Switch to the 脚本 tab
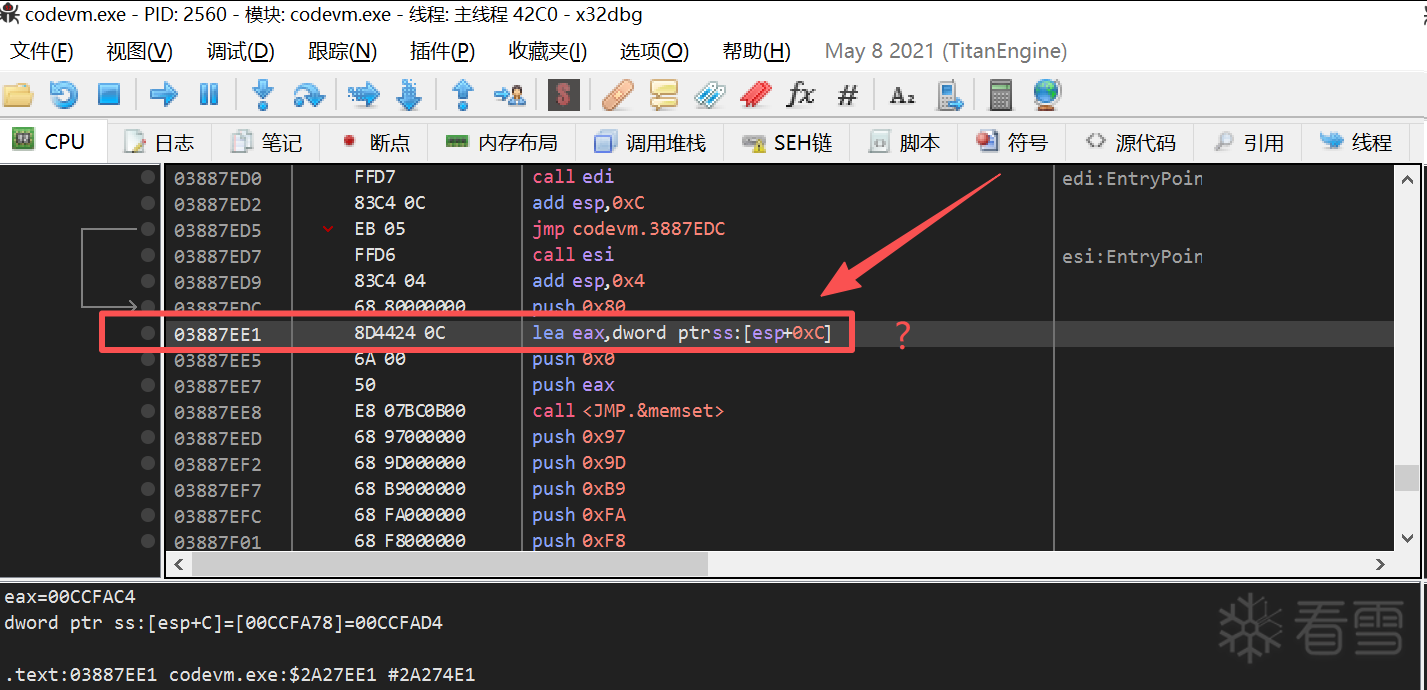Screen dimensions: 1427x690 tap(905, 143)
